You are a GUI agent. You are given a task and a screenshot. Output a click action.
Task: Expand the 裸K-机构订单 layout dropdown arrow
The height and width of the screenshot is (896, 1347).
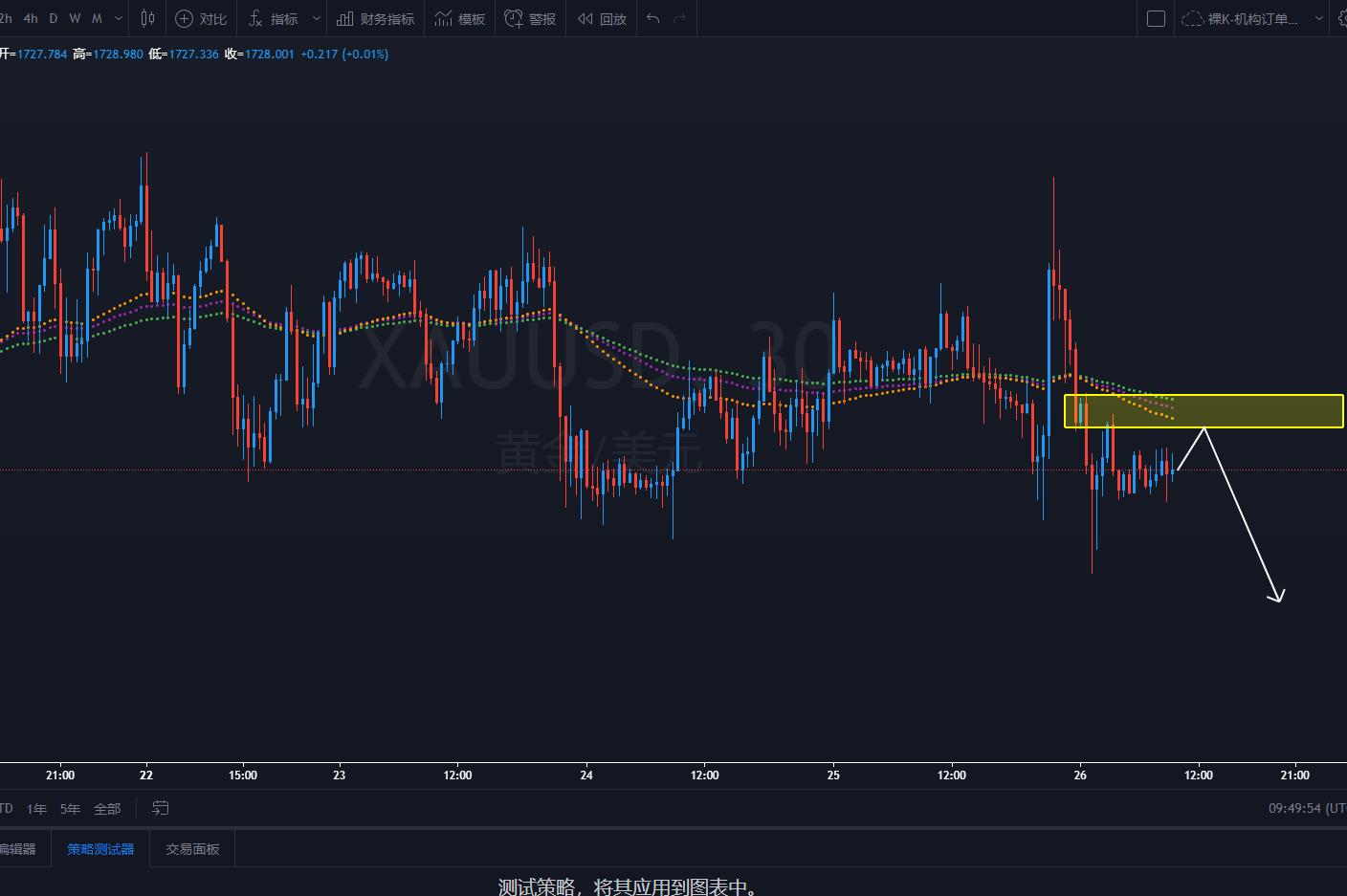(x=1319, y=18)
